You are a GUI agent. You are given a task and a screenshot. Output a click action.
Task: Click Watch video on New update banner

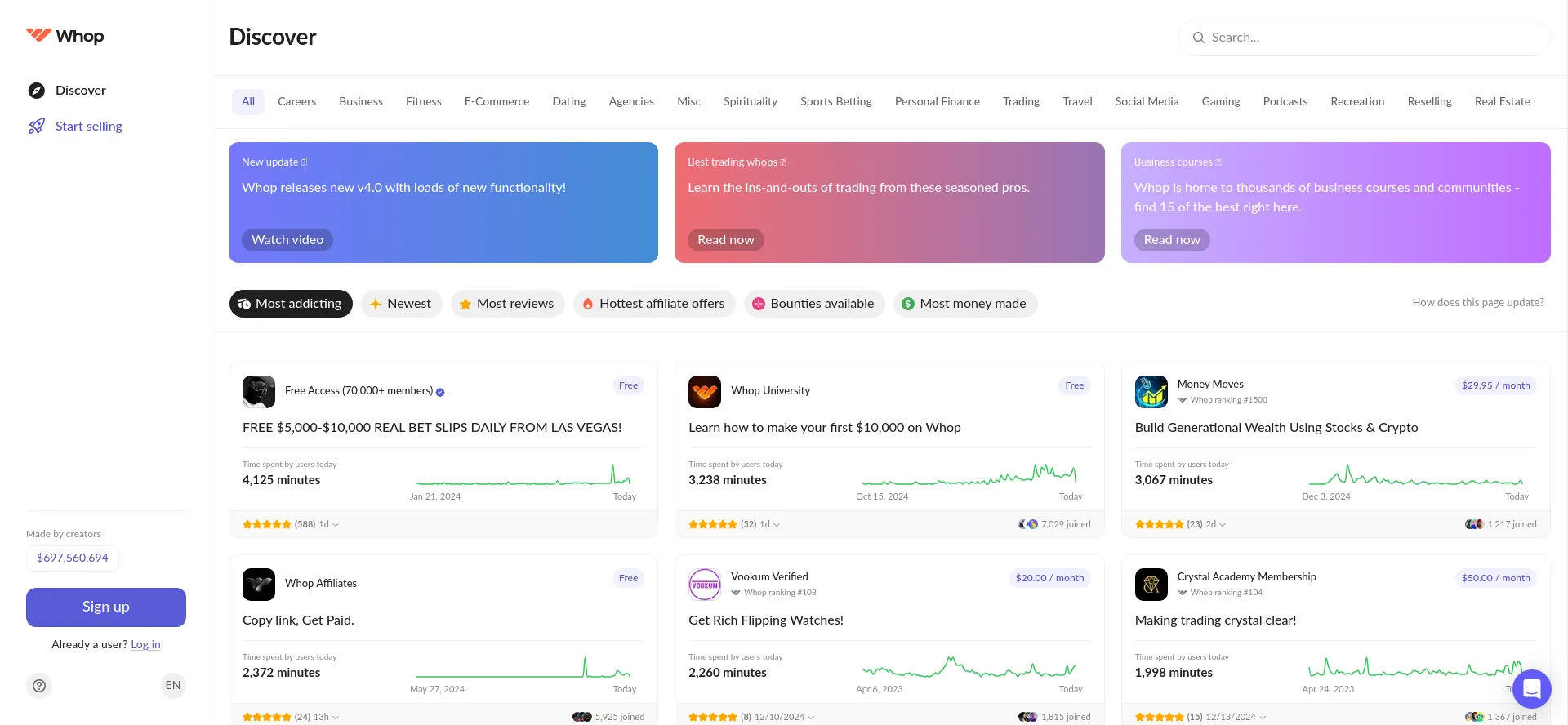click(287, 240)
